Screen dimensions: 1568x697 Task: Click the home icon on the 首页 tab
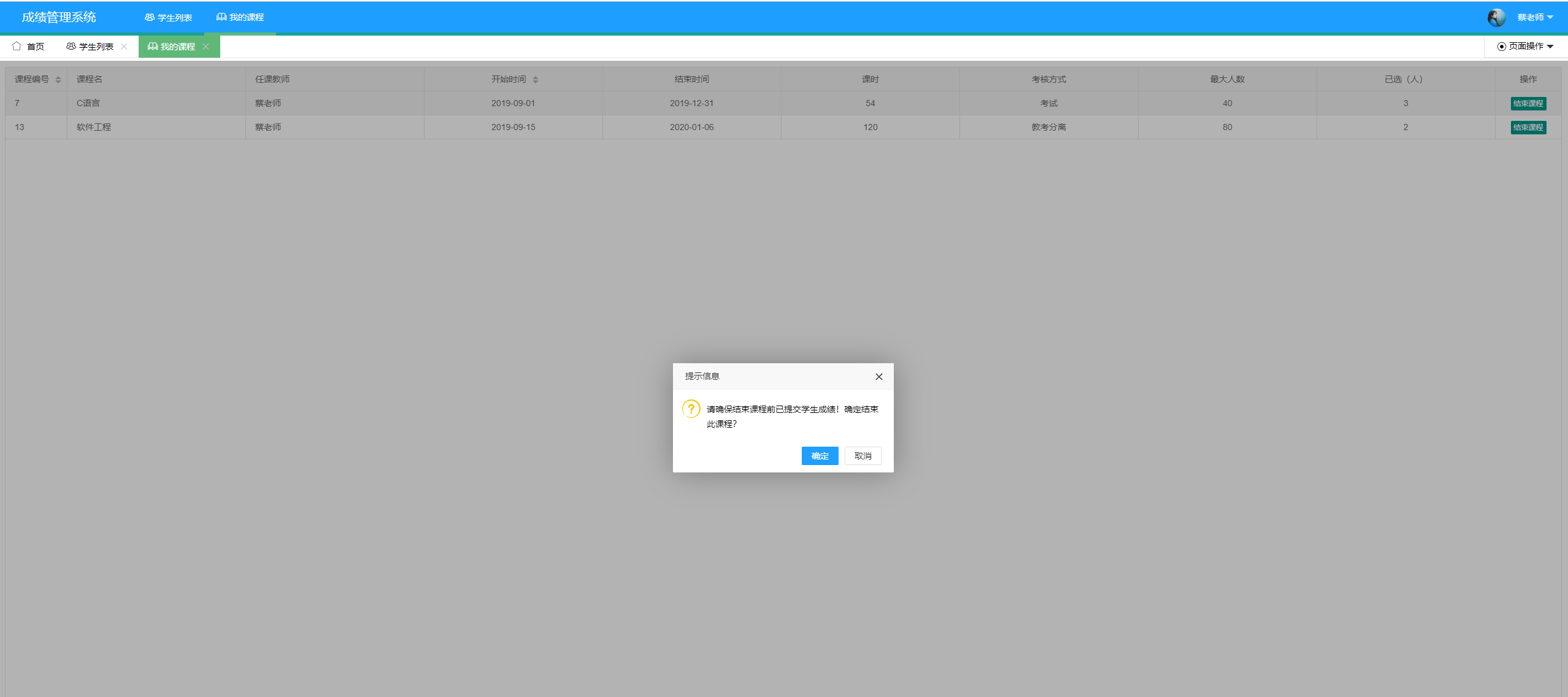[x=18, y=46]
